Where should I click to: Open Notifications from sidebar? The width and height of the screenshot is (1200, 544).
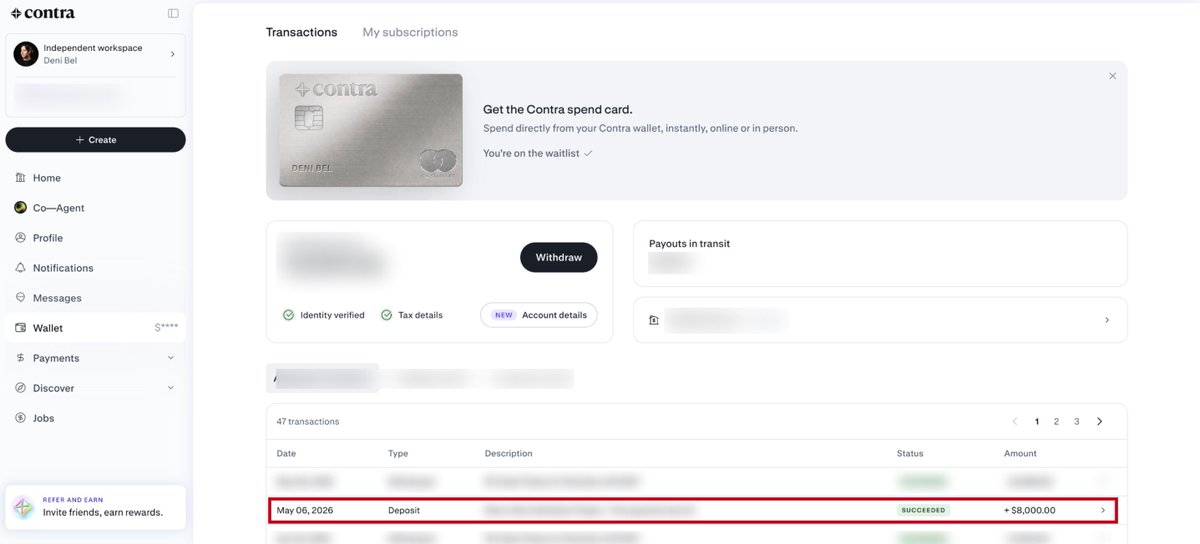(96, 268)
